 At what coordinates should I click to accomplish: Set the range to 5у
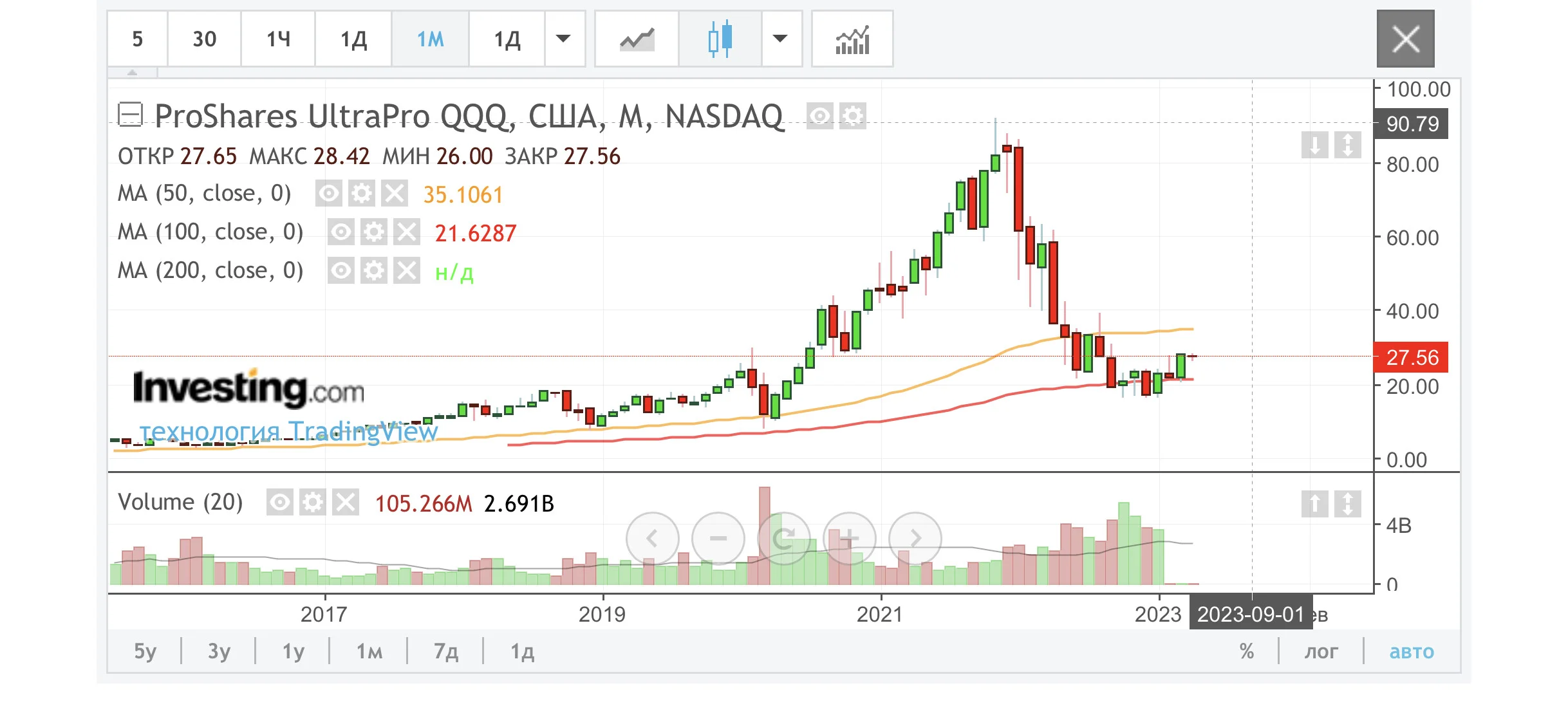[x=145, y=651]
